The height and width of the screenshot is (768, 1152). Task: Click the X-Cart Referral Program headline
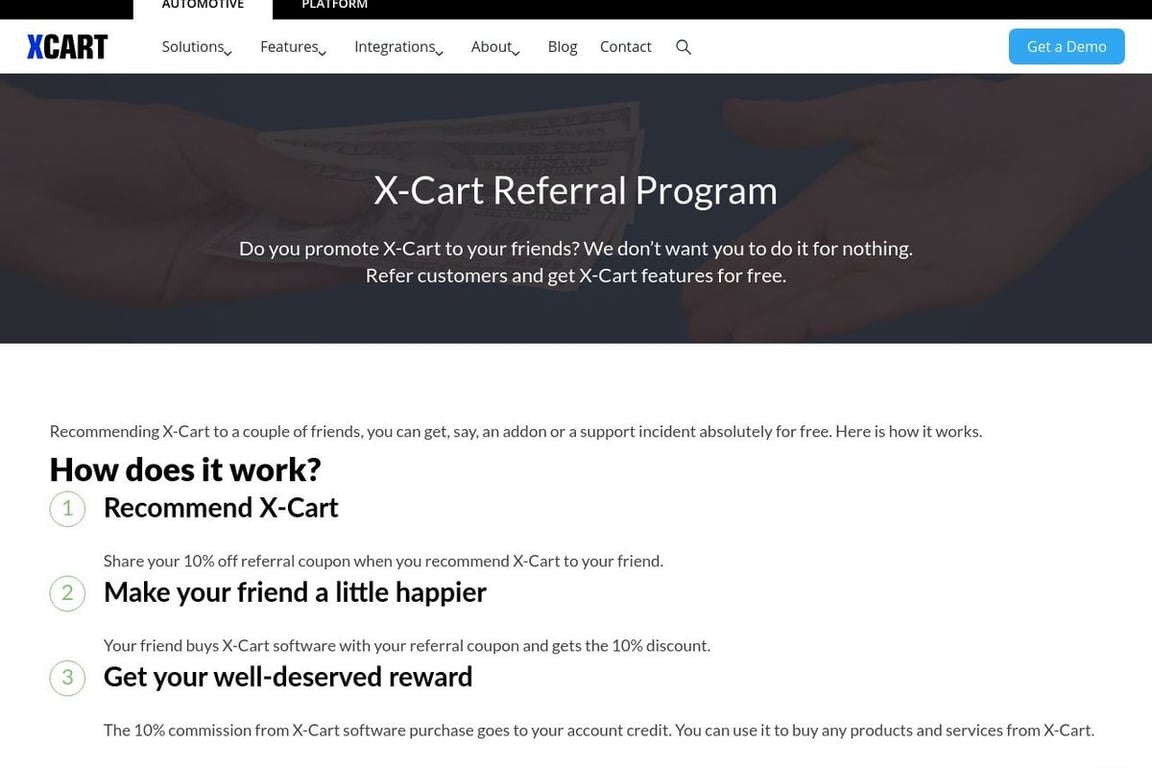click(x=575, y=190)
